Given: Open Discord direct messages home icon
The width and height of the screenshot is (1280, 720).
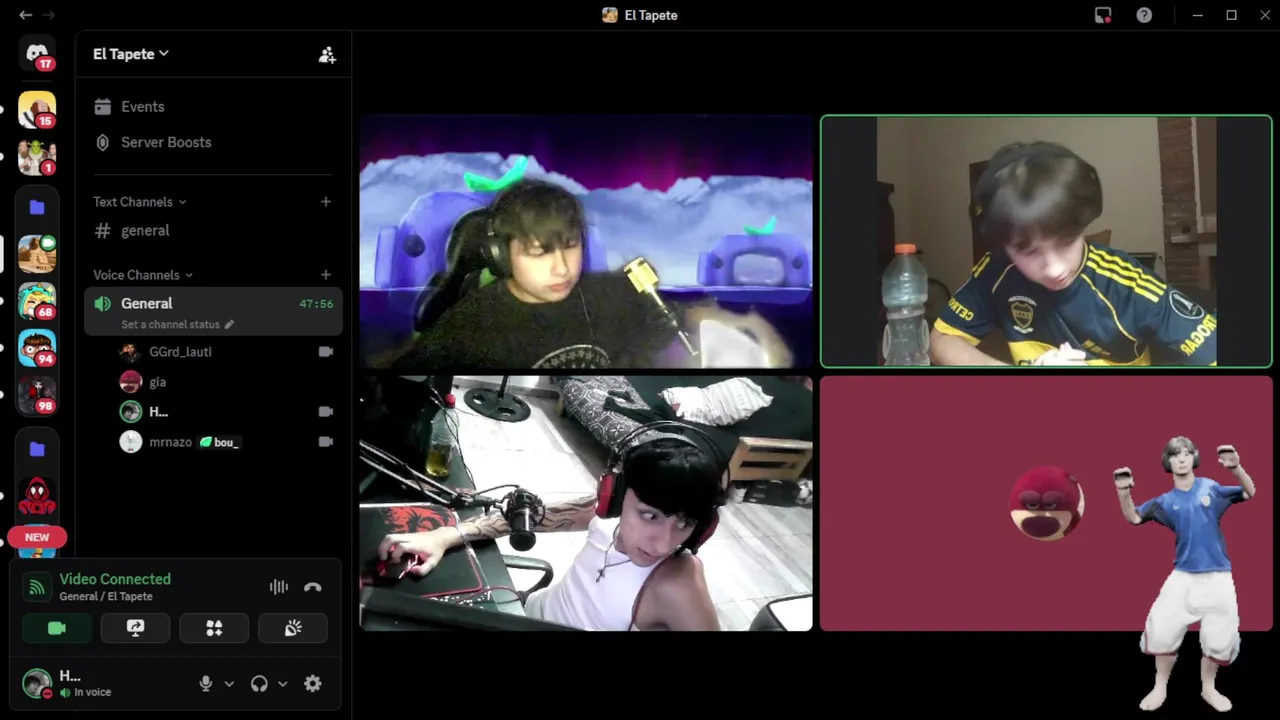Looking at the screenshot, I should [37, 53].
